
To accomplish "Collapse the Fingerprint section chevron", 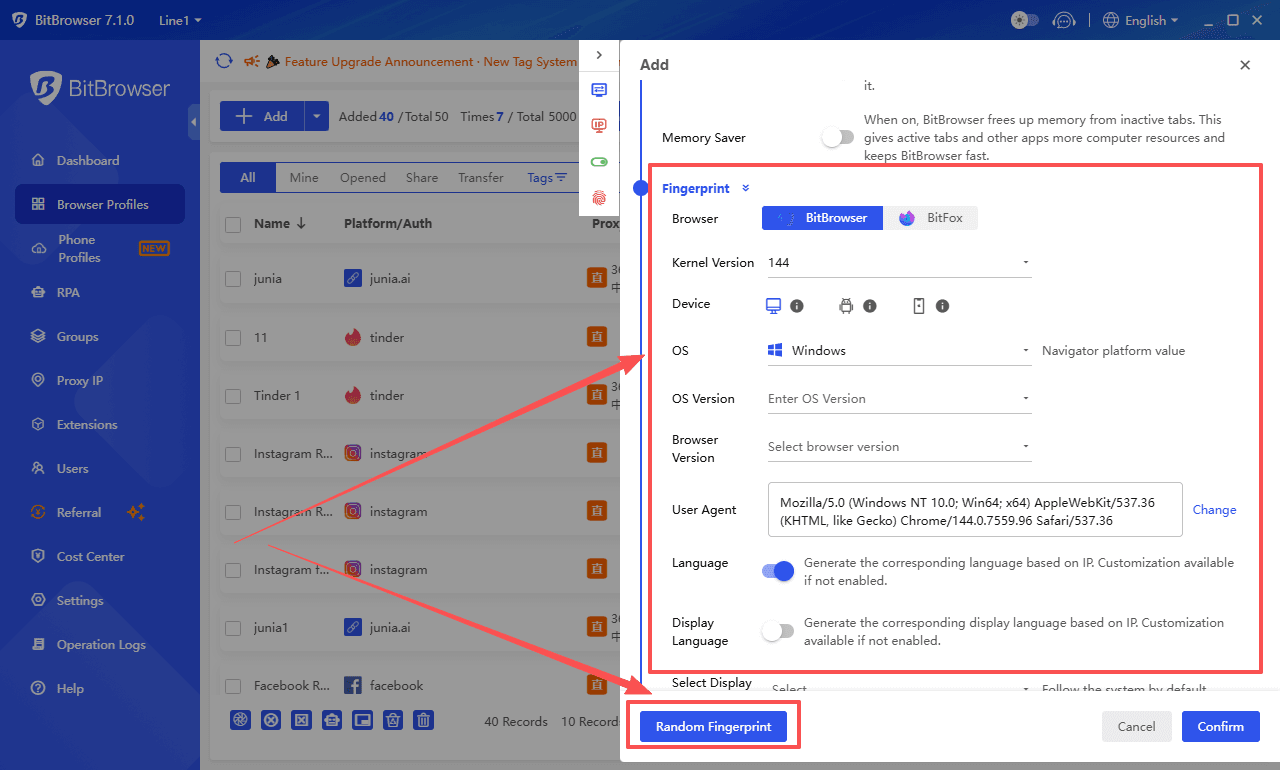I will [746, 188].
